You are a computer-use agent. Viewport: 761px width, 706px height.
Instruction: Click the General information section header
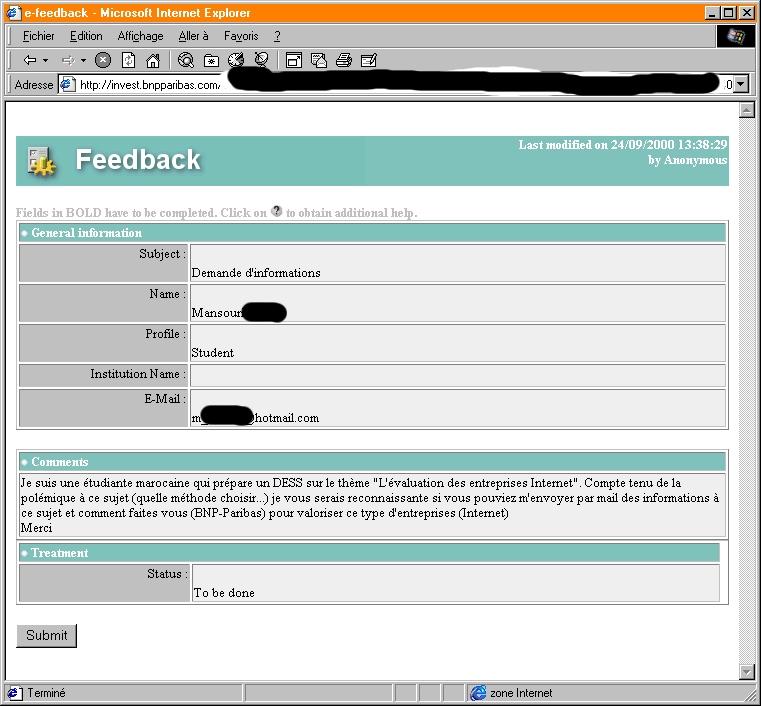click(x=373, y=233)
